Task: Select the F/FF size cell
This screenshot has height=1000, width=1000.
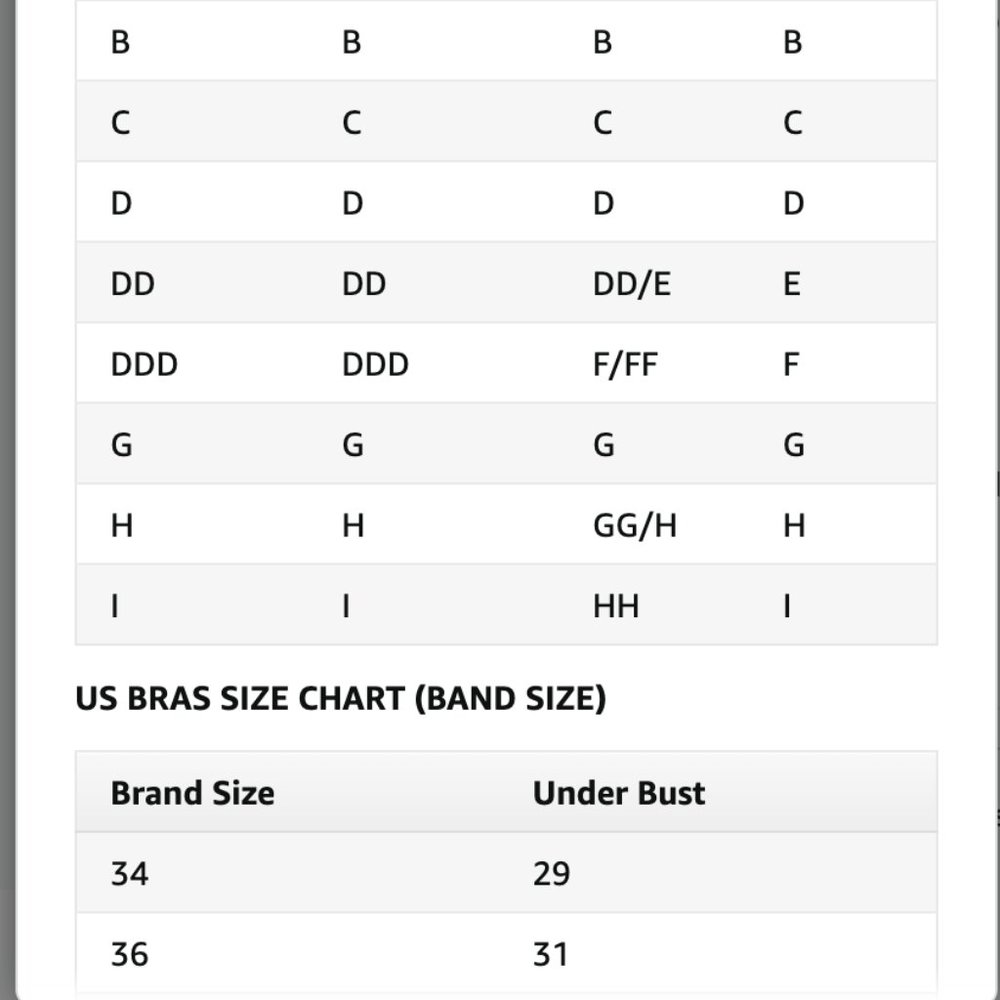Action: 625,364
